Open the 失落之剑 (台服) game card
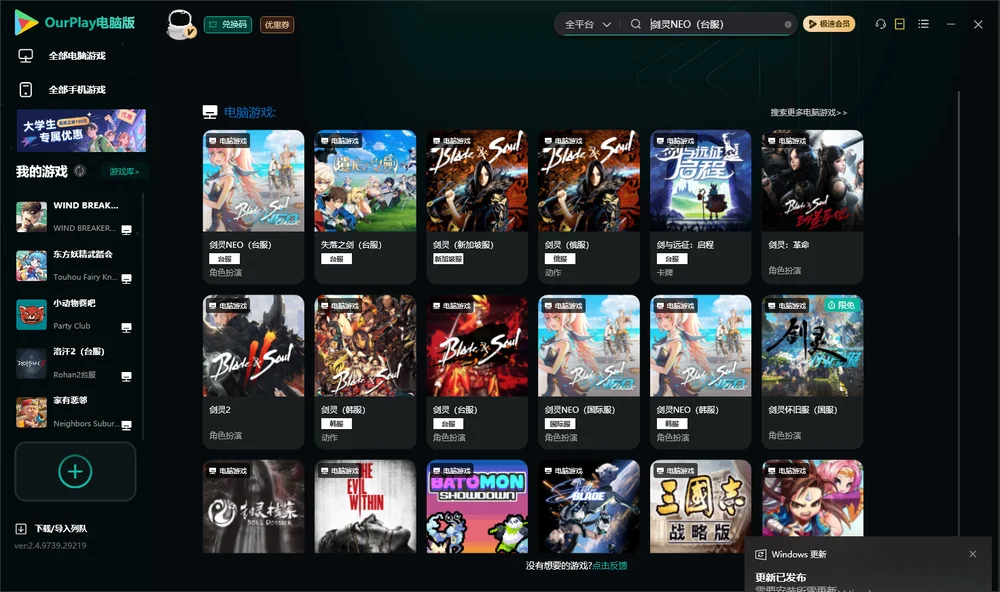Image resolution: width=1000 pixels, height=592 pixels. 365,207
